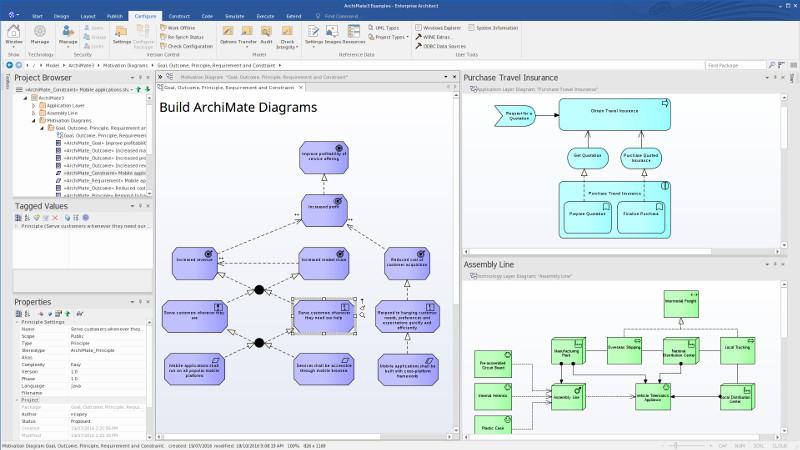This screenshot has width=800, height=450.
Task: Open the Technology Manage icon
Action: 40,34
